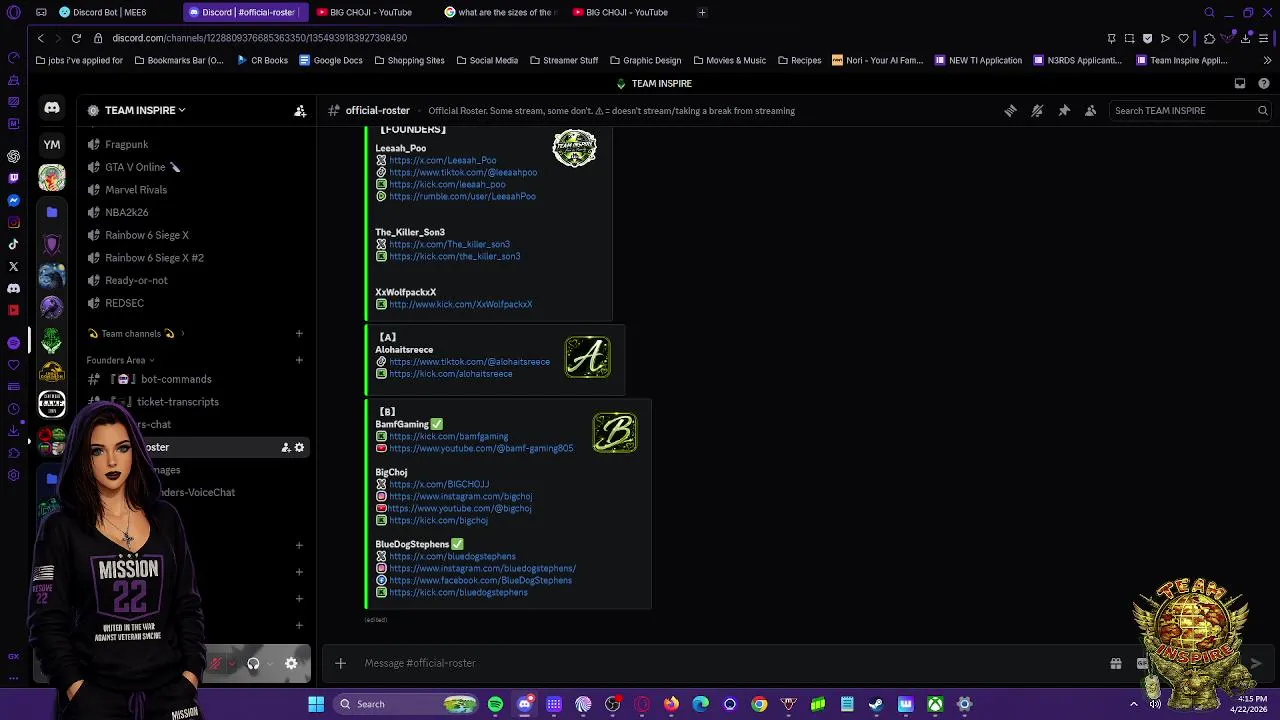Viewport: 1280px width, 720px height.
Task: Open TEAM INSPIRE server dropdown menu
Action: point(145,110)
